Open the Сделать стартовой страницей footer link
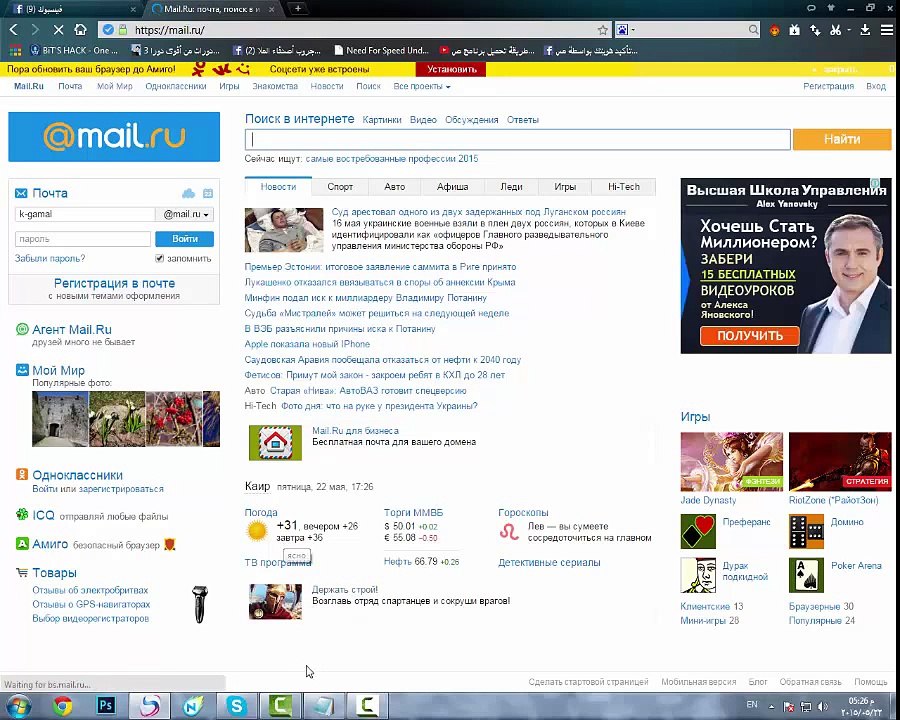 [x=588, y=682]
